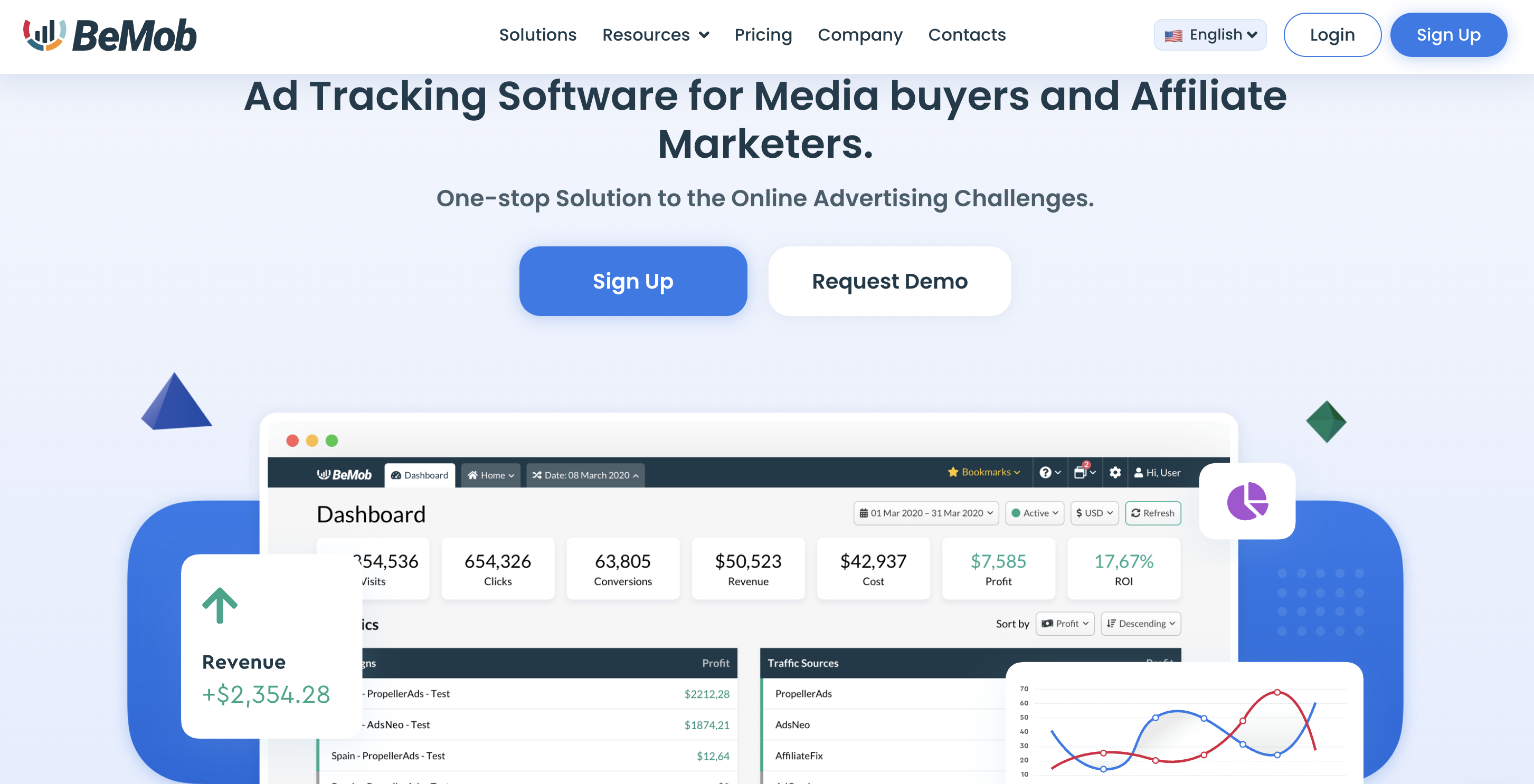Click the settings gear icon in dashboard

pyautogui.click(x=1115, y=472)
